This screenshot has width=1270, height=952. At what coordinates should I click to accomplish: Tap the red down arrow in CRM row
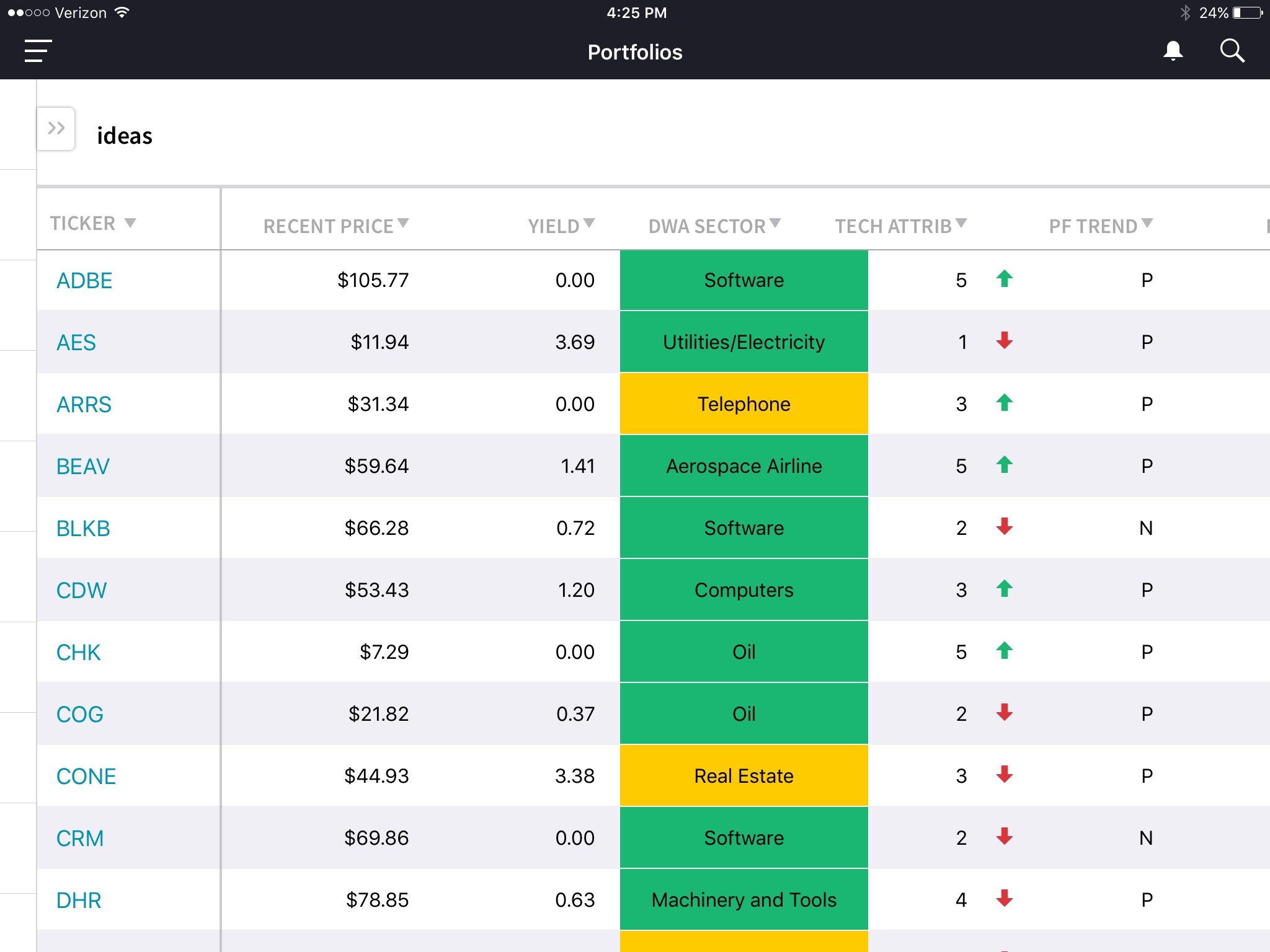(1005, 836)
